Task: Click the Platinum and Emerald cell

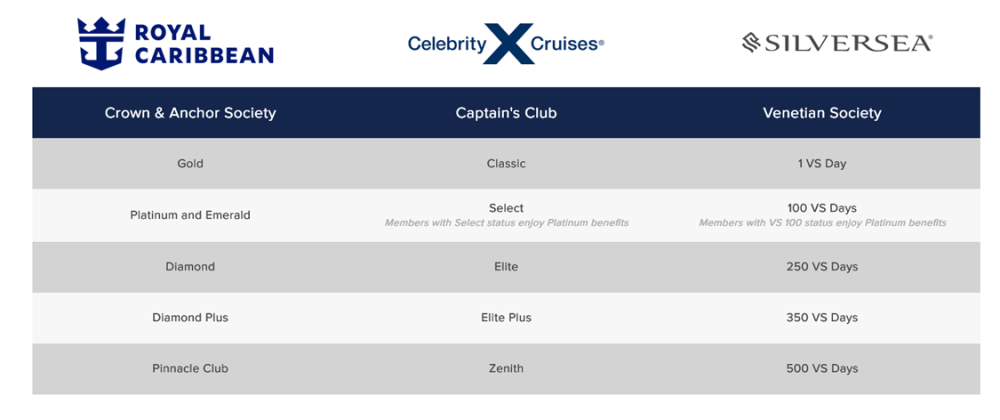Action: click(190, 215)
